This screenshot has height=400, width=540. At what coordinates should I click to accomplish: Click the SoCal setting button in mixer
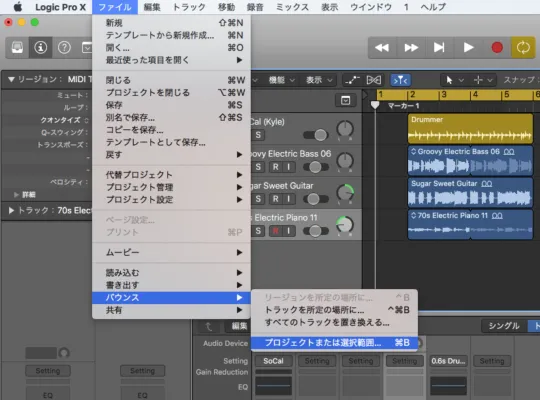[273, 361]
